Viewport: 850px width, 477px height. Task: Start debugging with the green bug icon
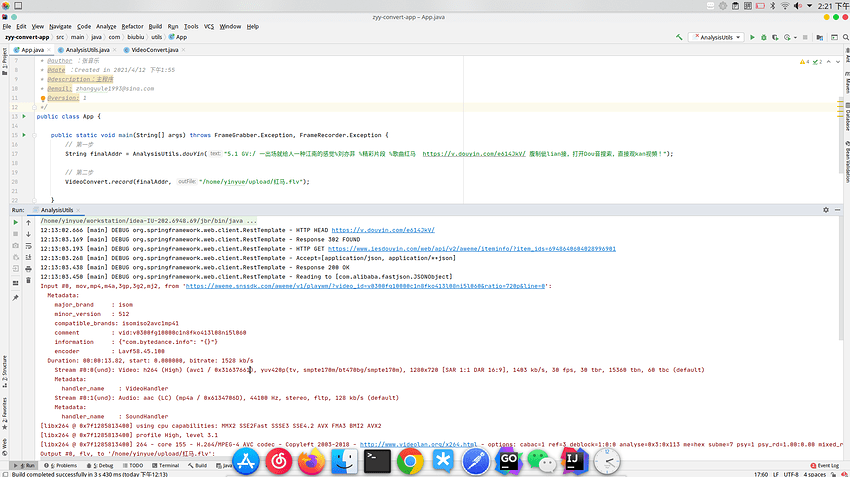[x=764, y=37]
